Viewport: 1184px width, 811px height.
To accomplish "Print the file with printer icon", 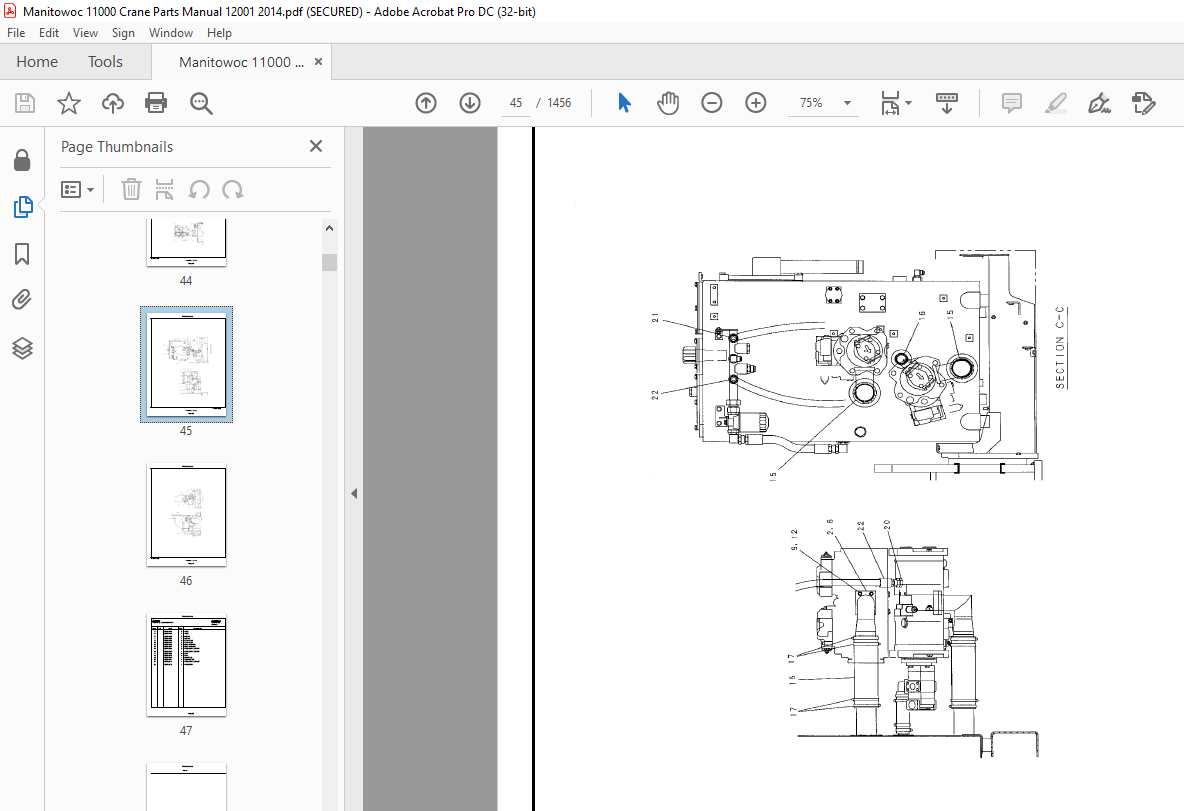I will [156, 103].
